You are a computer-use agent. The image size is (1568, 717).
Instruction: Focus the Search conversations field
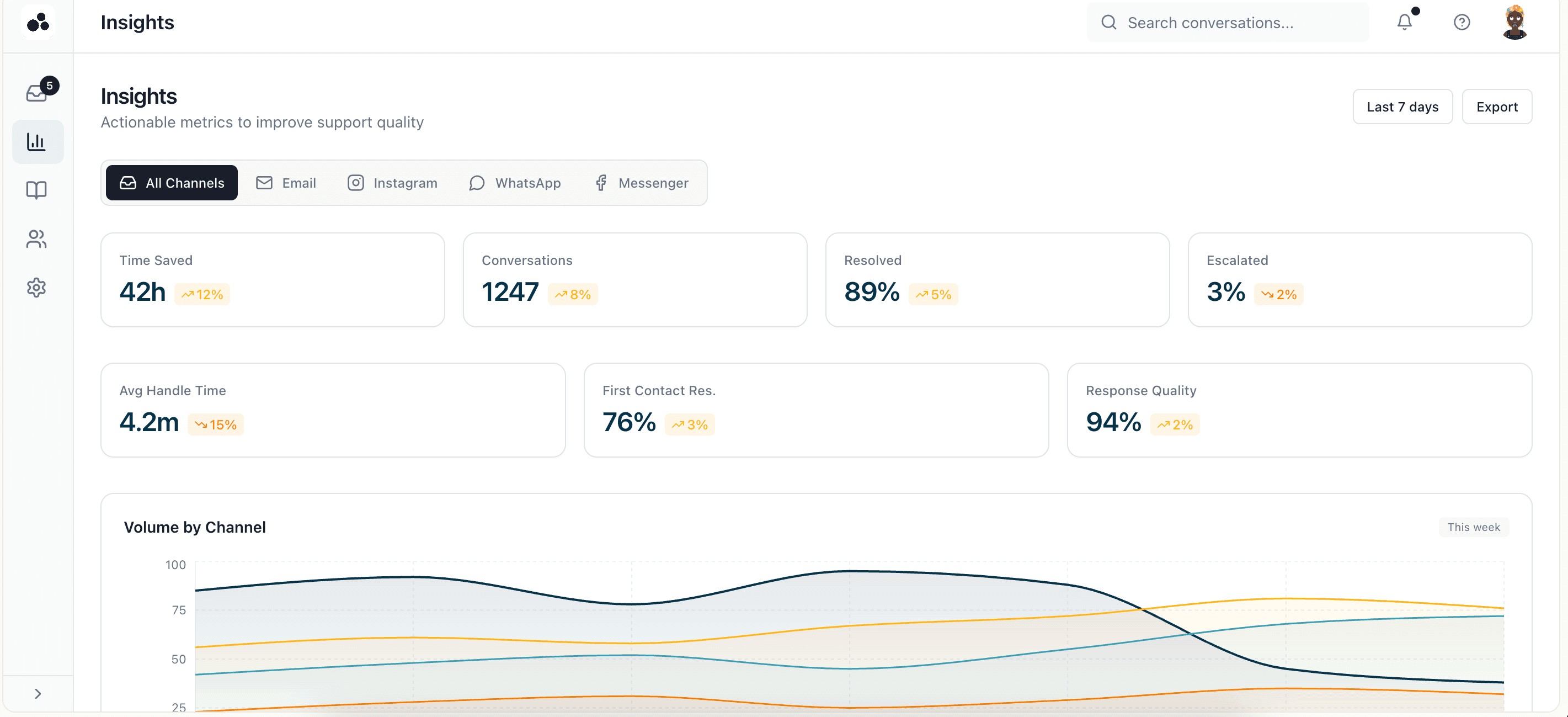(x=1236, y=23)
